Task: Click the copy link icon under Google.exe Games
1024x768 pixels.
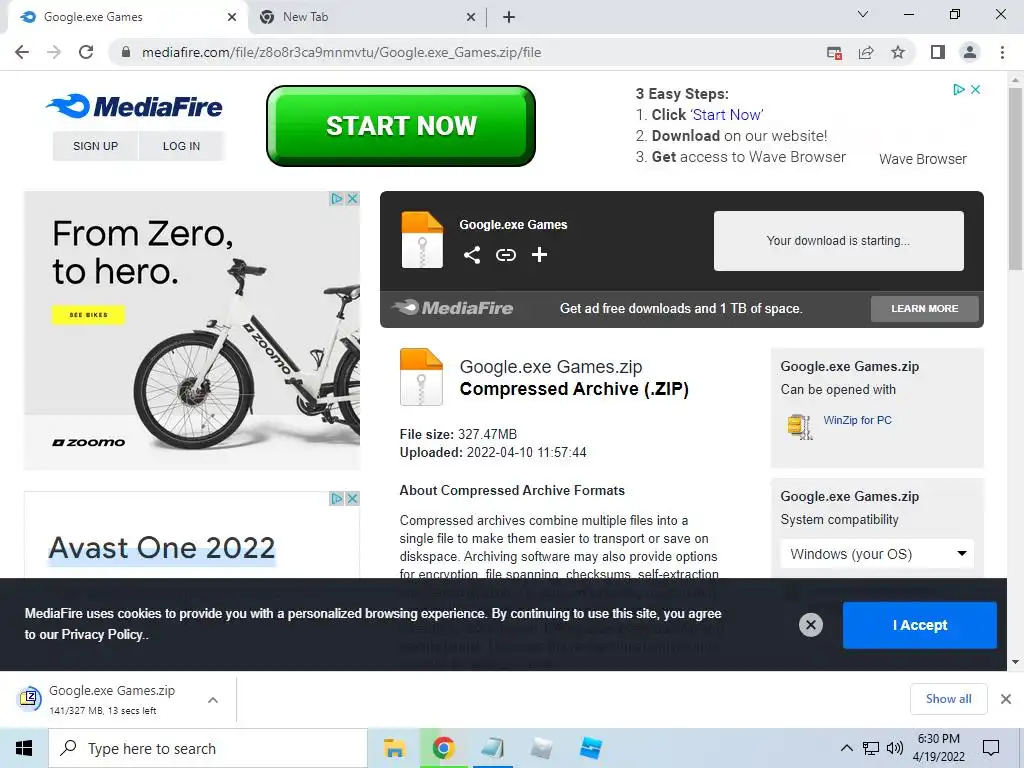Action: coord(505,255)
